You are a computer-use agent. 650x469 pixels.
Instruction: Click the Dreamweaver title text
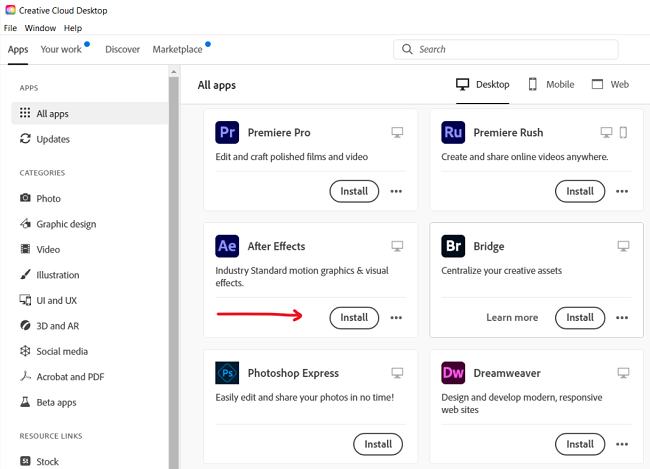pos(507,373)
